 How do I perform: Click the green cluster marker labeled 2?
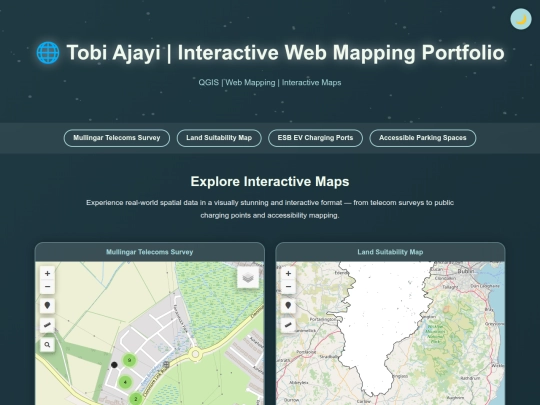[136, 399]
